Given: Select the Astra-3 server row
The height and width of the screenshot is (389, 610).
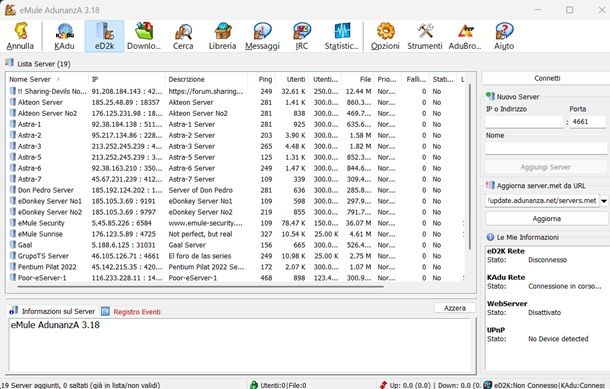Looking at the screenshot, I should [x=236, y=146].
